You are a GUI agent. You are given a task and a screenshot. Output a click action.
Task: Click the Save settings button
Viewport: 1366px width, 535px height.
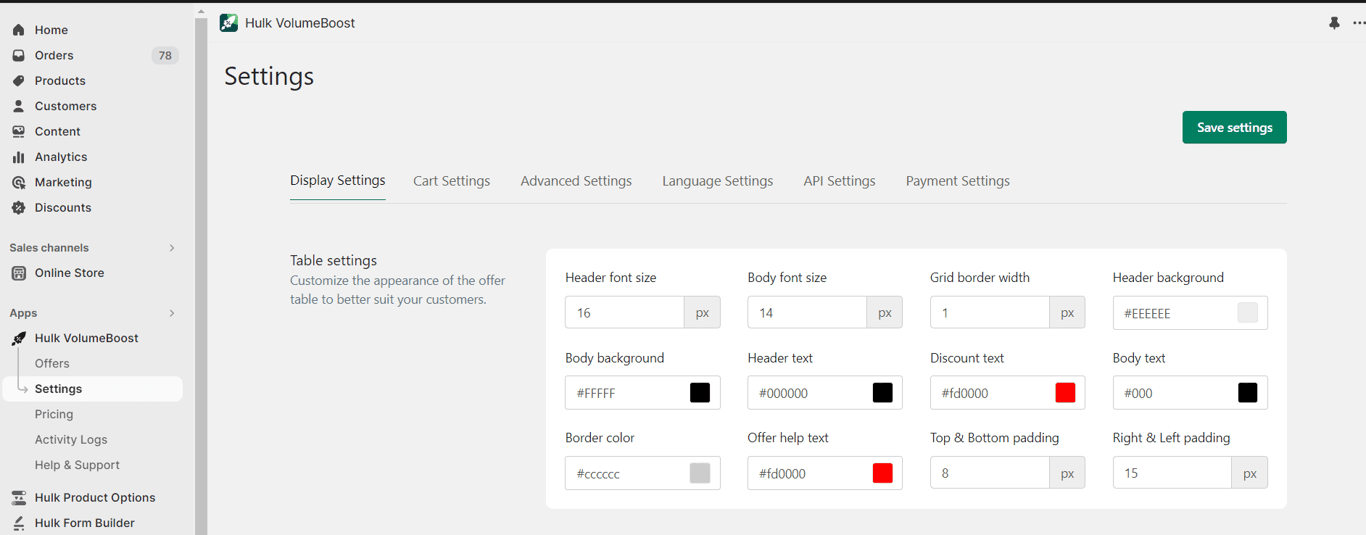pos(1234,127)
